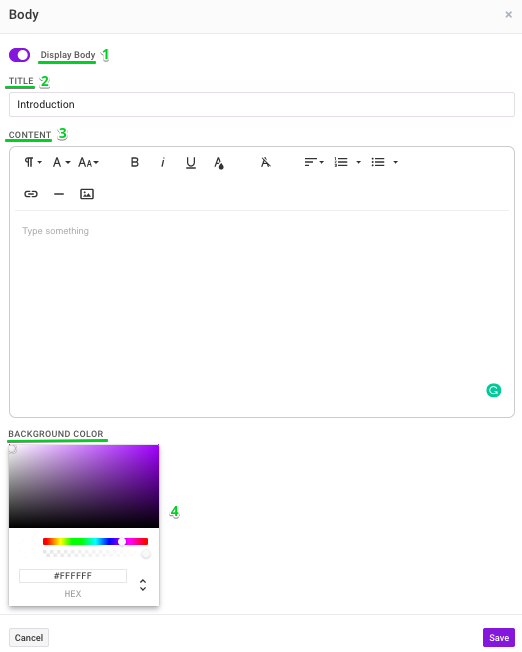Image resolution: width=522 pixels, height=652 pixels.
Task: Click the CONTENT label
Action: 30,135
